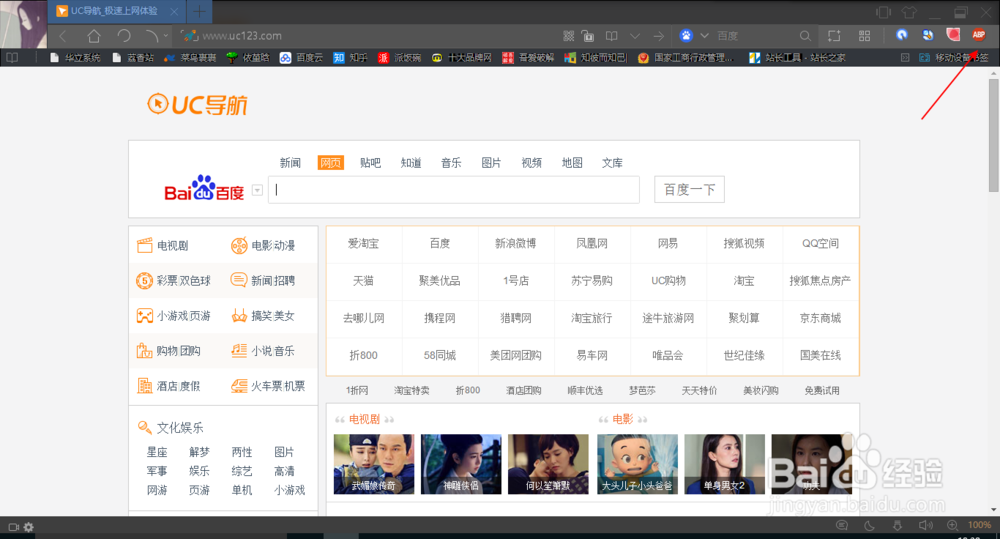Click the padlock-style icon beside the QR code
The image size is (1000, 539).
point(588,36)
